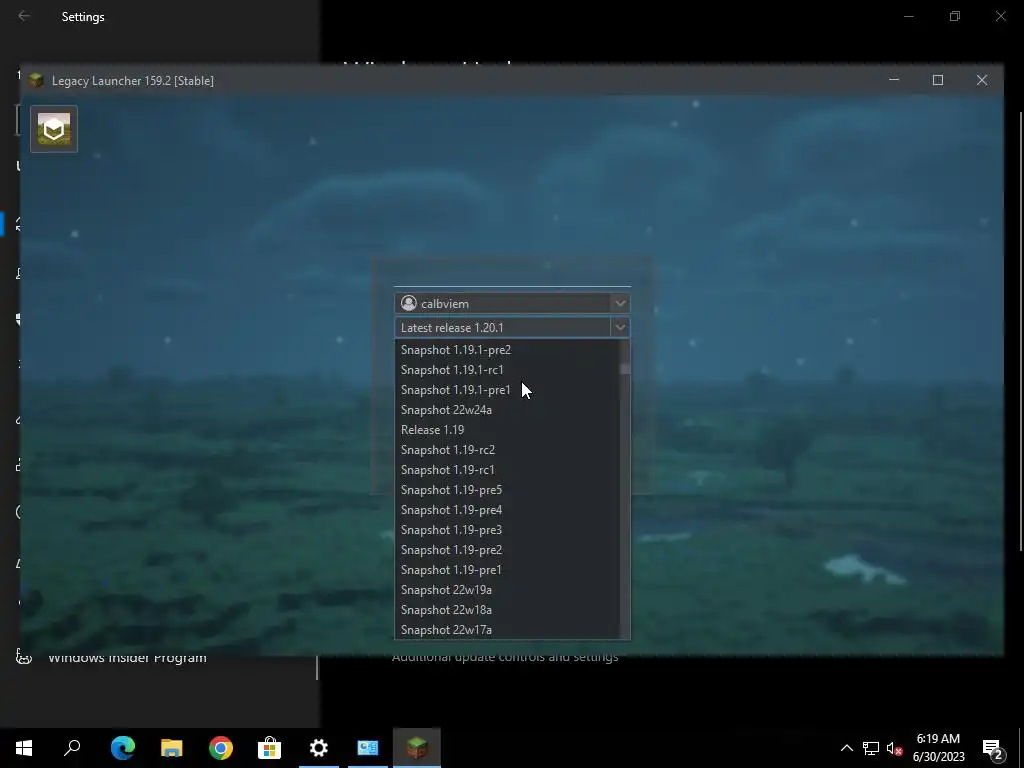Pick Snapshot 22w18a from the list
This screenshot has height=768, width=1024.
[x=507, y=610]
